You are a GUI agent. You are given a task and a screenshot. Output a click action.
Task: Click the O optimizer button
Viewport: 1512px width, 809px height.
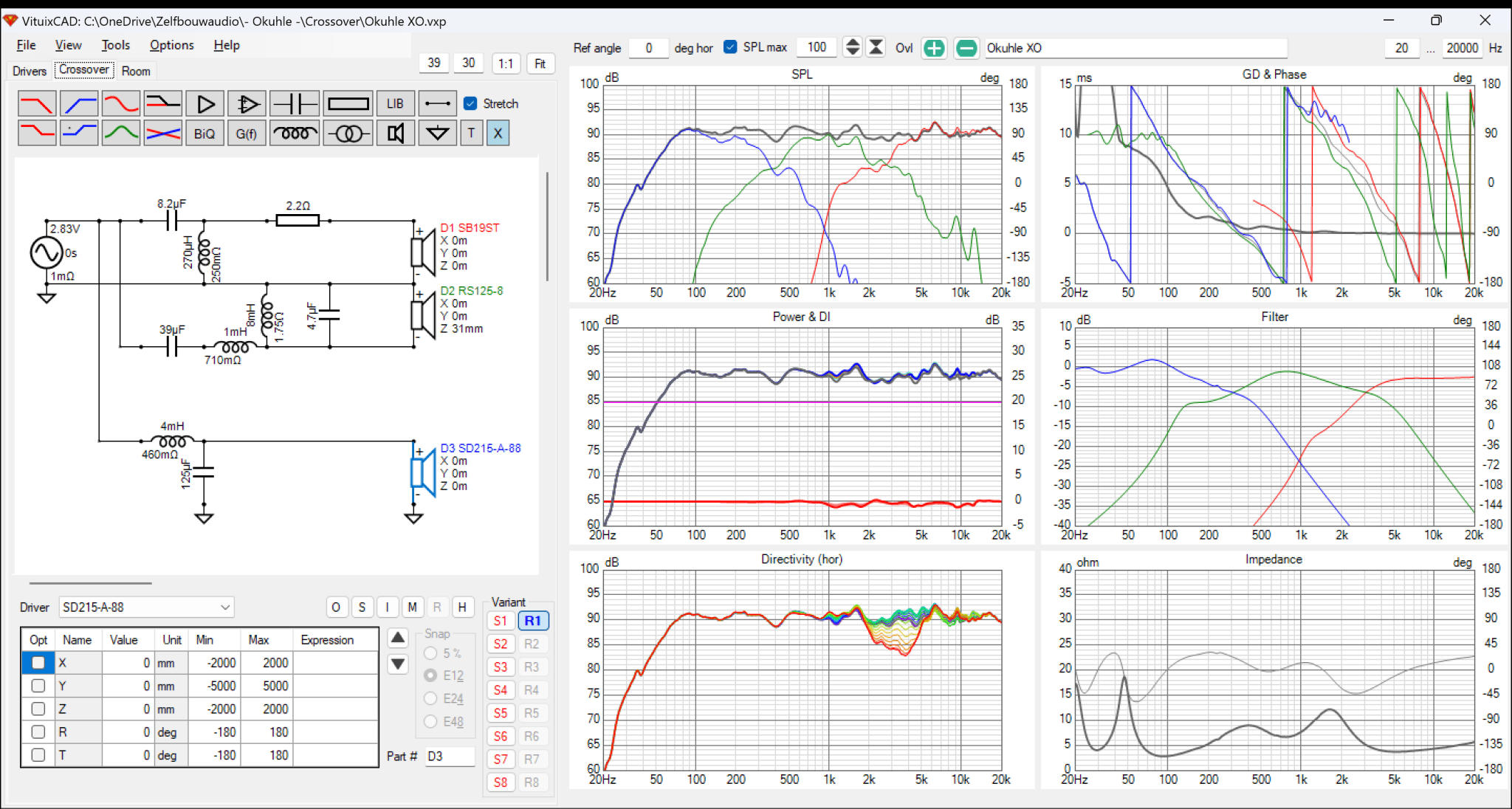336,607
